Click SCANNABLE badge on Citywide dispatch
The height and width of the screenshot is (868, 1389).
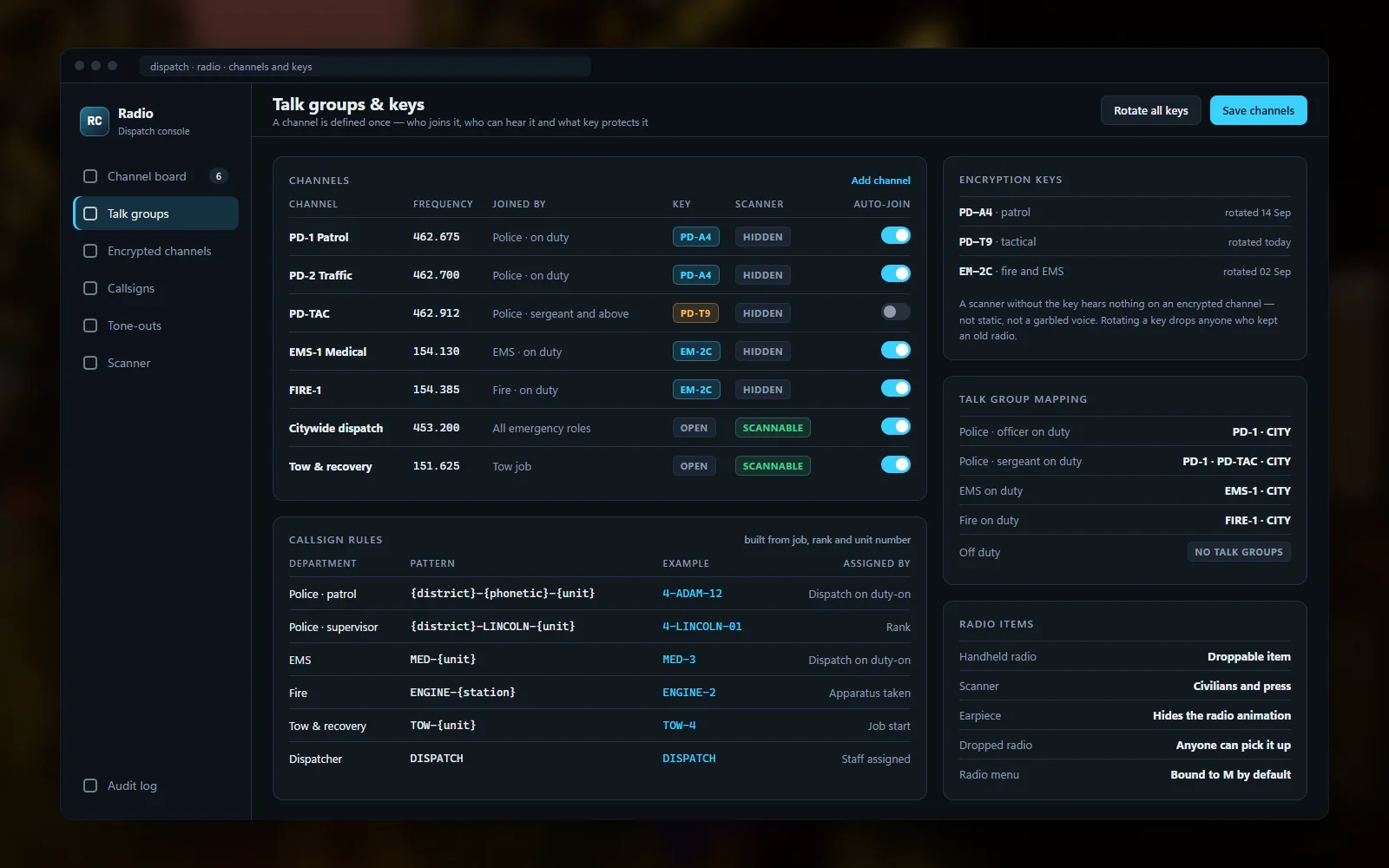coord(773,428)
